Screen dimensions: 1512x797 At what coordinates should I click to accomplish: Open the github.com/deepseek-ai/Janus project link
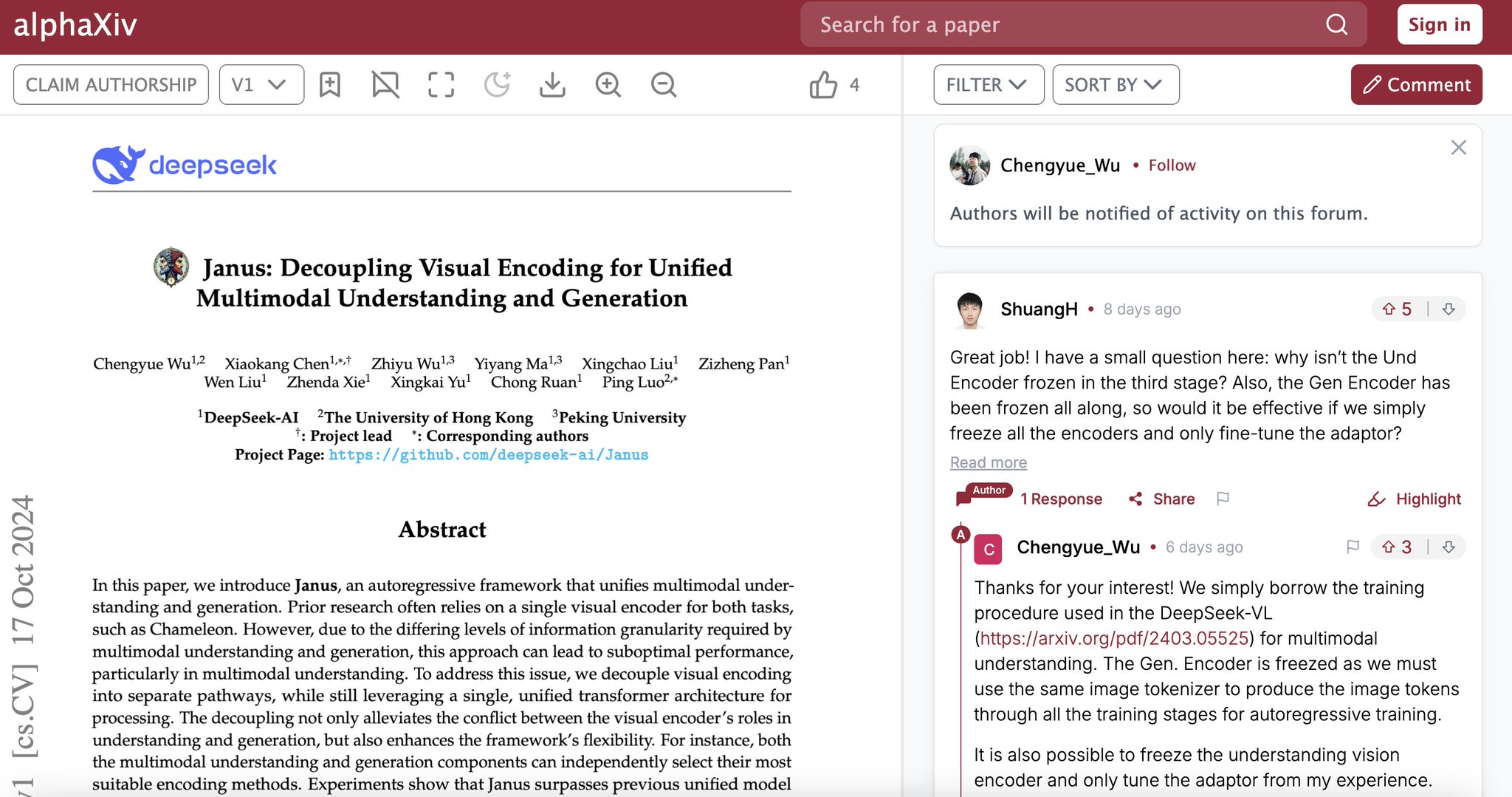click(488, 455)
